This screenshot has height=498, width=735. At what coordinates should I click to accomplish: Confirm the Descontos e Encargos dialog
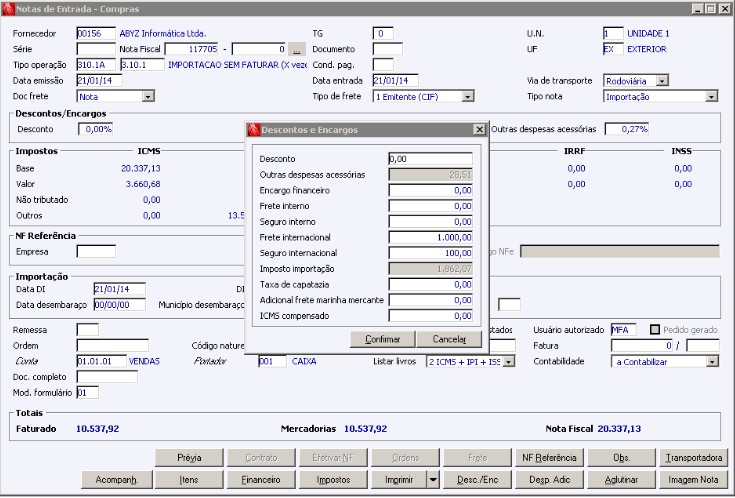tap(382, 339)
